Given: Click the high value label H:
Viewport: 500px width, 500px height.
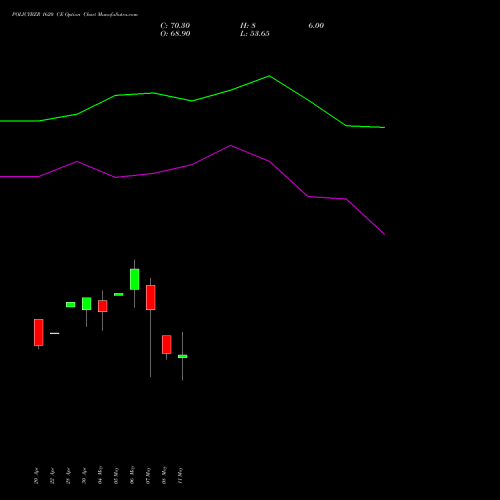Looking at the screenshot, I should tap(248, 26).
